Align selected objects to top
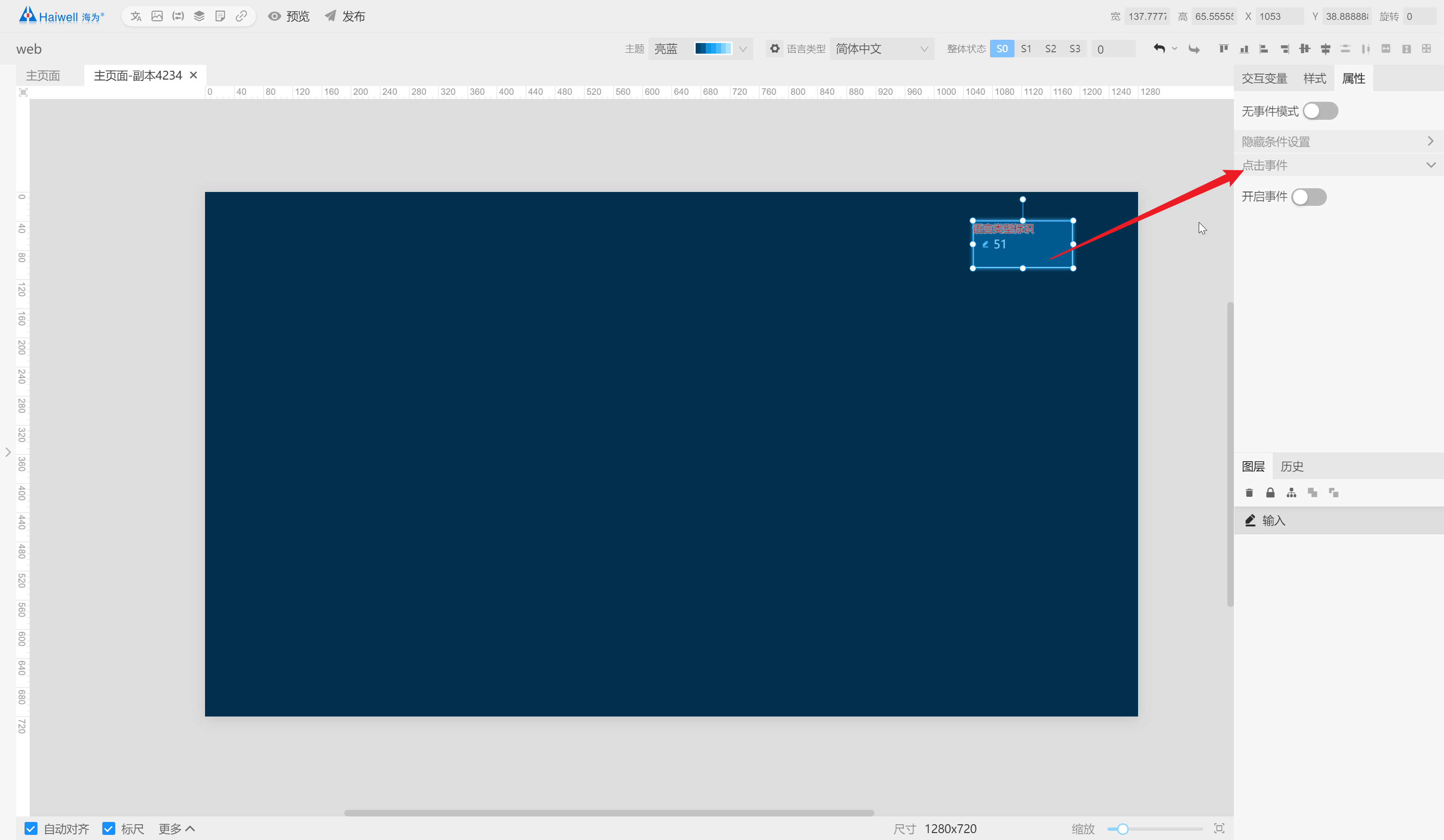This screenshot has width=1444, height=840. tap(1223, 49)
